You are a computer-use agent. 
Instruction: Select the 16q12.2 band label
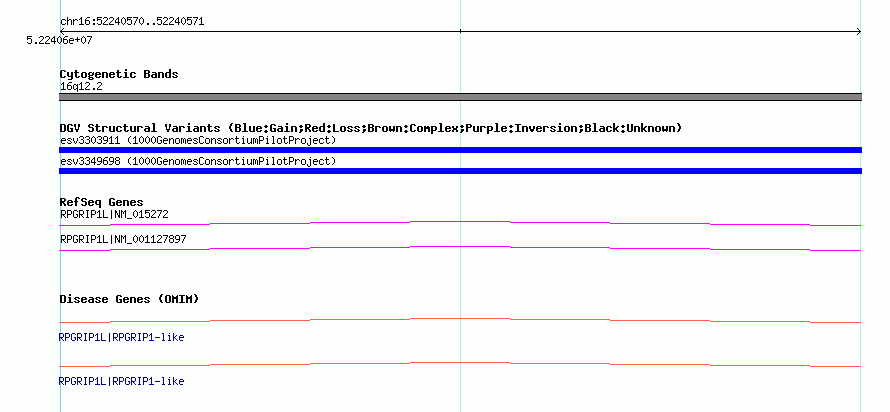pyautogui.click(x=81, y=87)
